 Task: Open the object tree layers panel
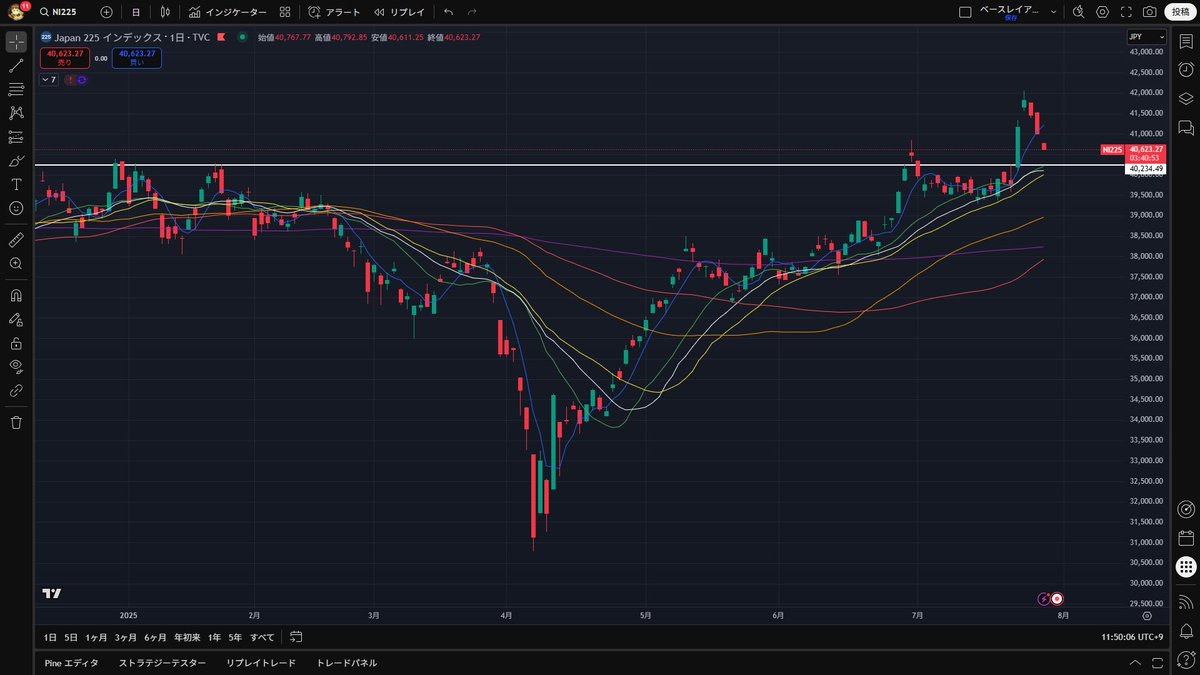pos(1186,98)
